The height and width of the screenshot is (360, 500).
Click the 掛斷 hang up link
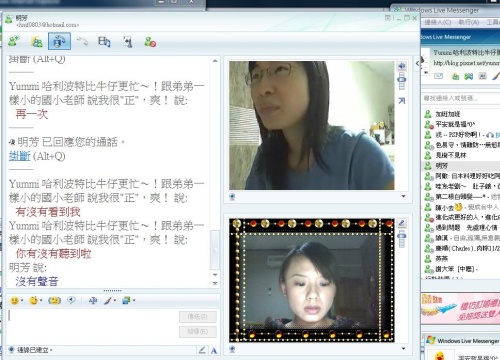(20, 156)
